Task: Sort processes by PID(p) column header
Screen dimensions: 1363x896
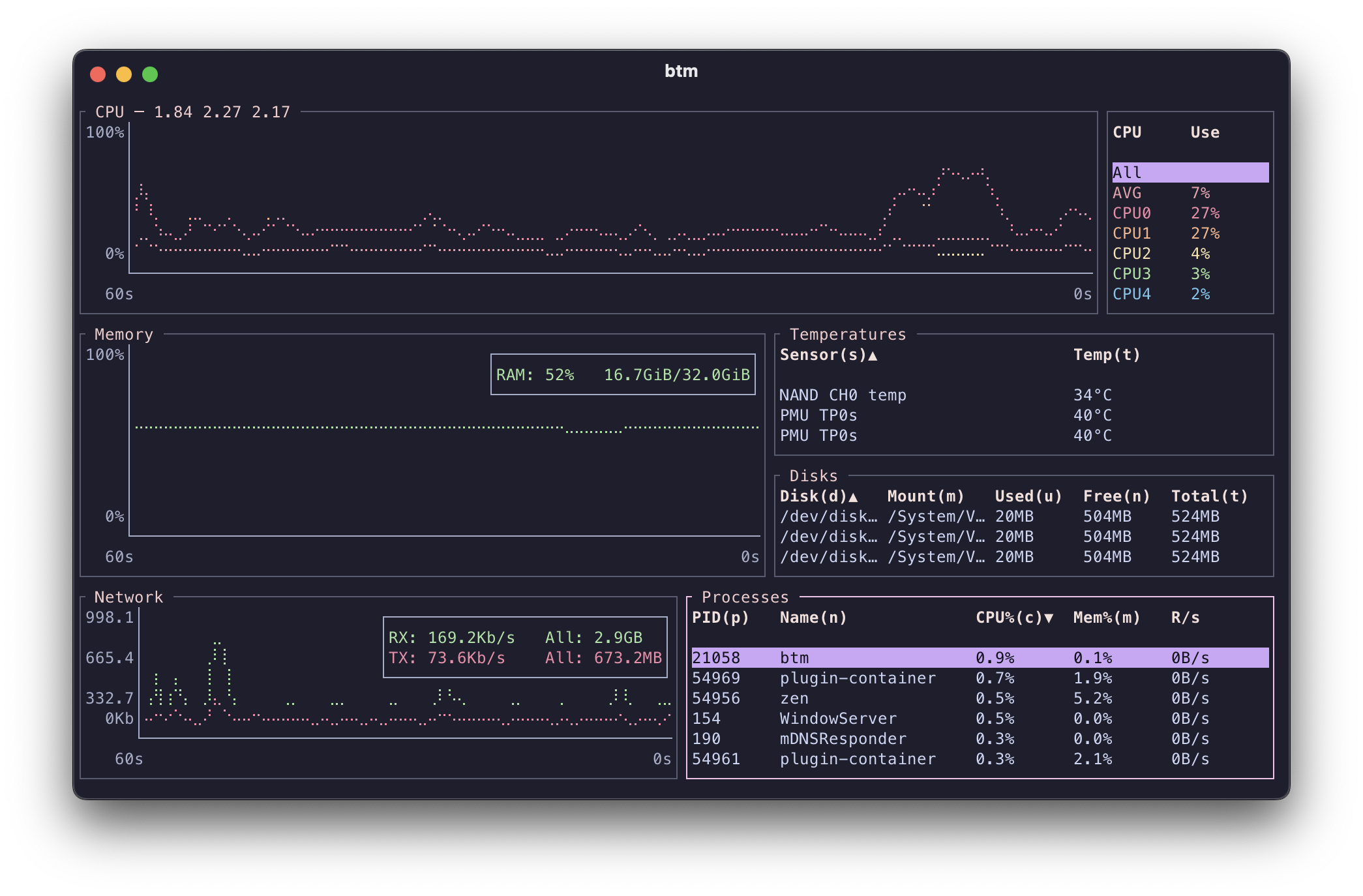Action: click(720, 618)
